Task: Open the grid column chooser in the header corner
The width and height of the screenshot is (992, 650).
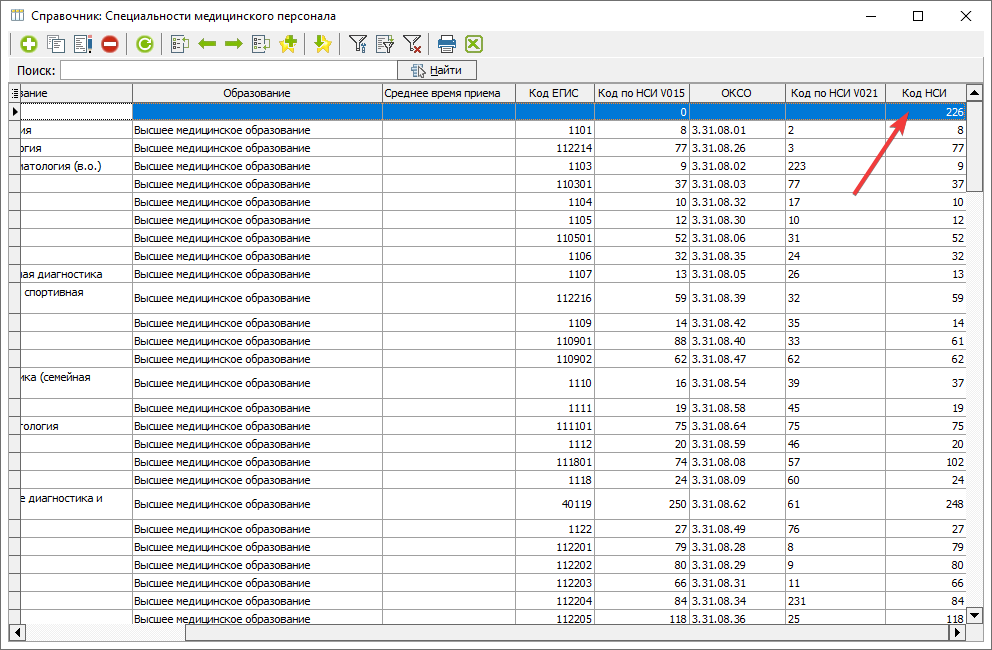Action: [15, 93]
